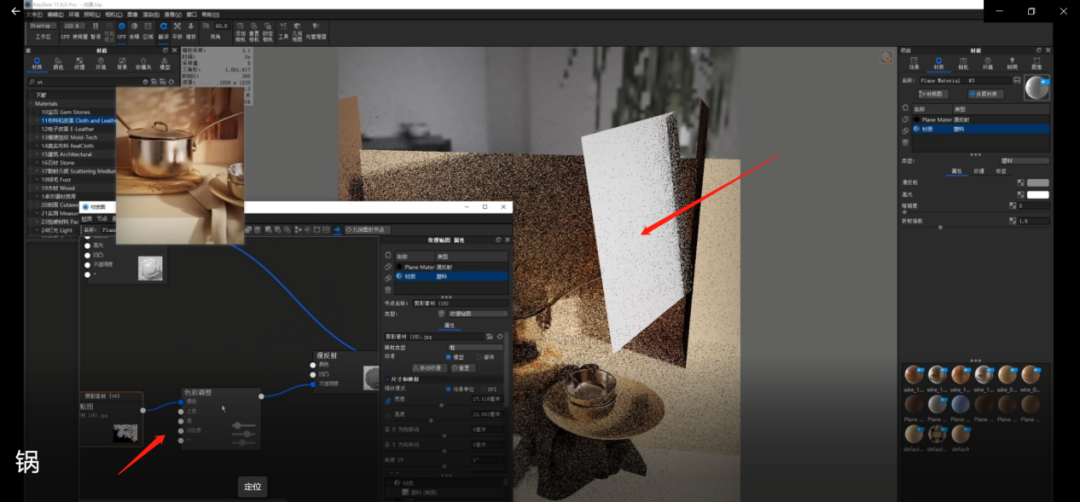Open the Add Camera (添加相机) tool

pos(240,31)
